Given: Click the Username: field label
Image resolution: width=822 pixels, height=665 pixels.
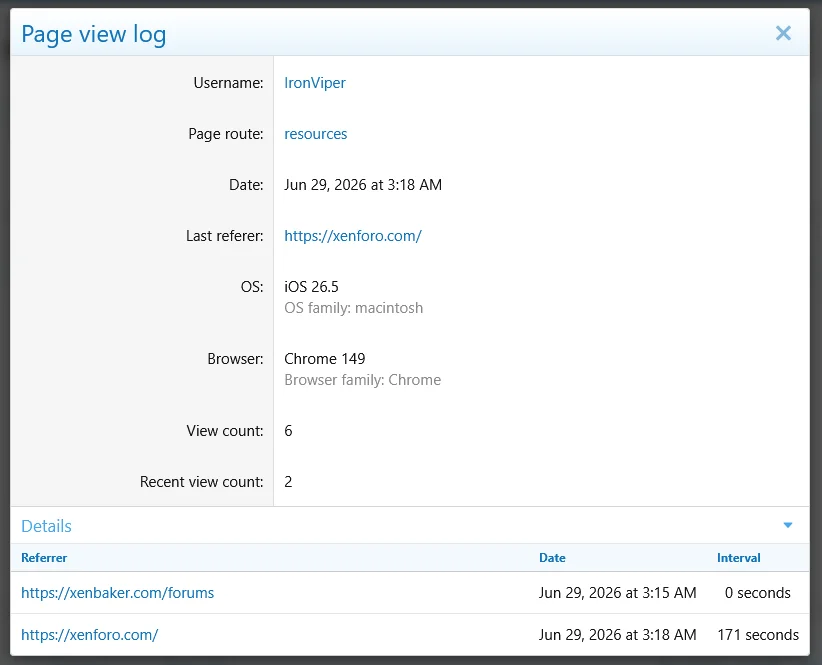Looking at the screenshot, I should coord(228,83).
